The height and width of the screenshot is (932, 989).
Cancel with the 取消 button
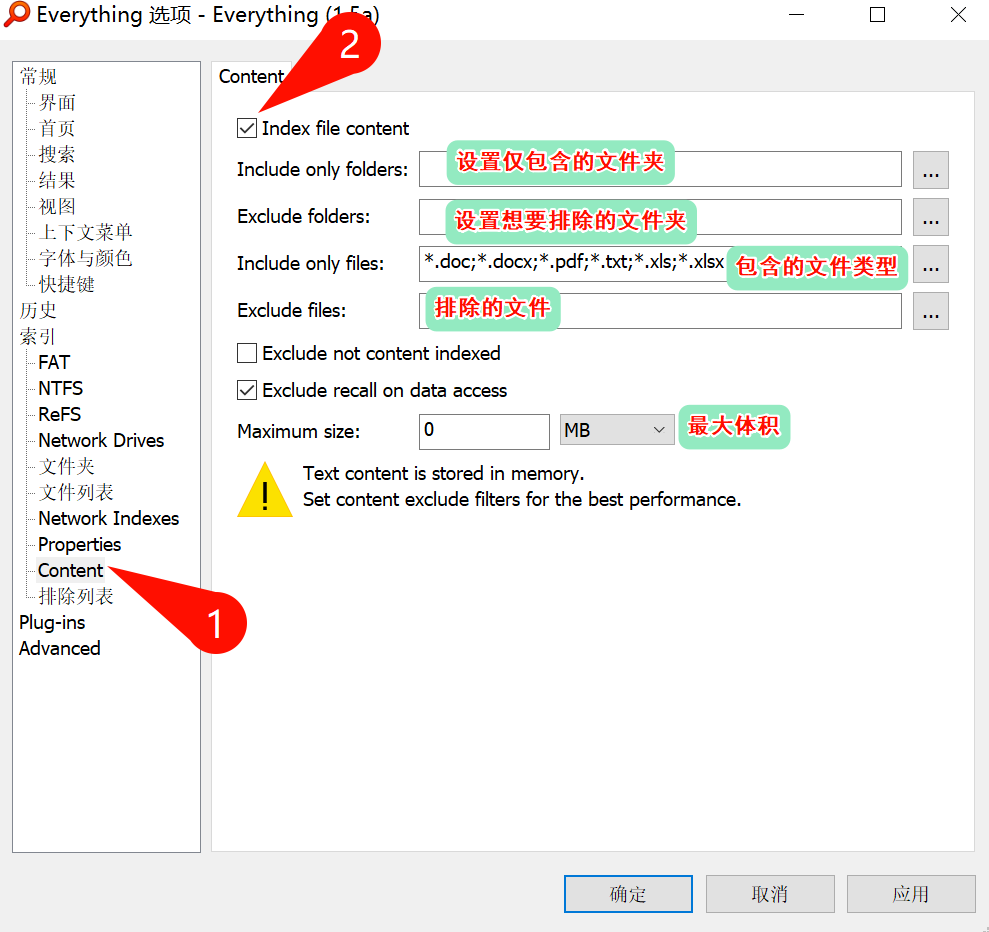[x=770, y=894]
